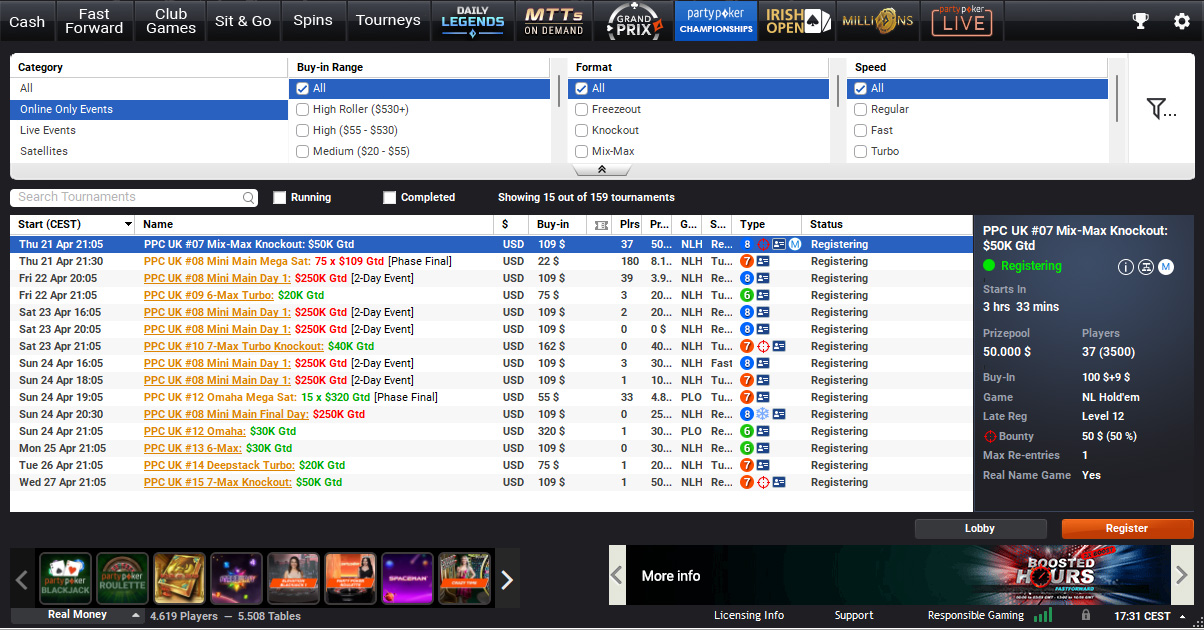Enable the Running checkbox
The image size is (1204, 630).
point(280,198)
